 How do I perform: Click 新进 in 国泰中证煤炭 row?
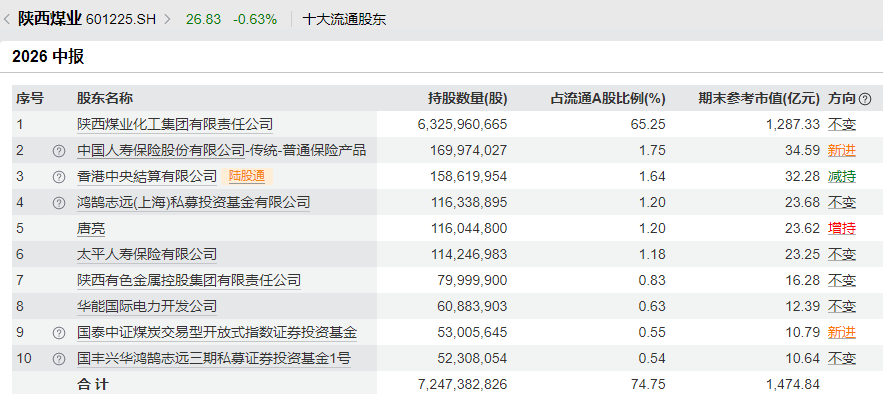tap(842, 332)
